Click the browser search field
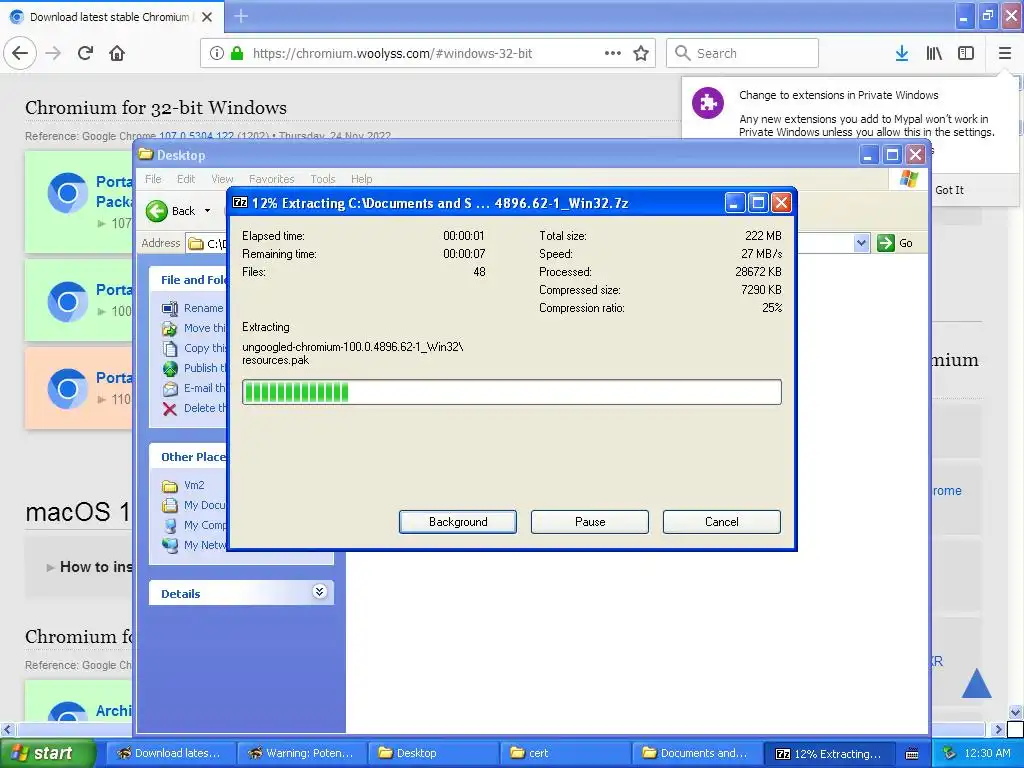Viewport: 1024px width, 768px height. (x=743, y=53)
